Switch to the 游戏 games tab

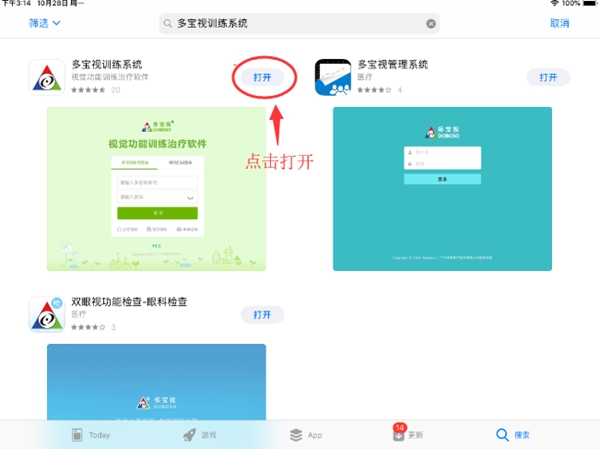(200, 435)
